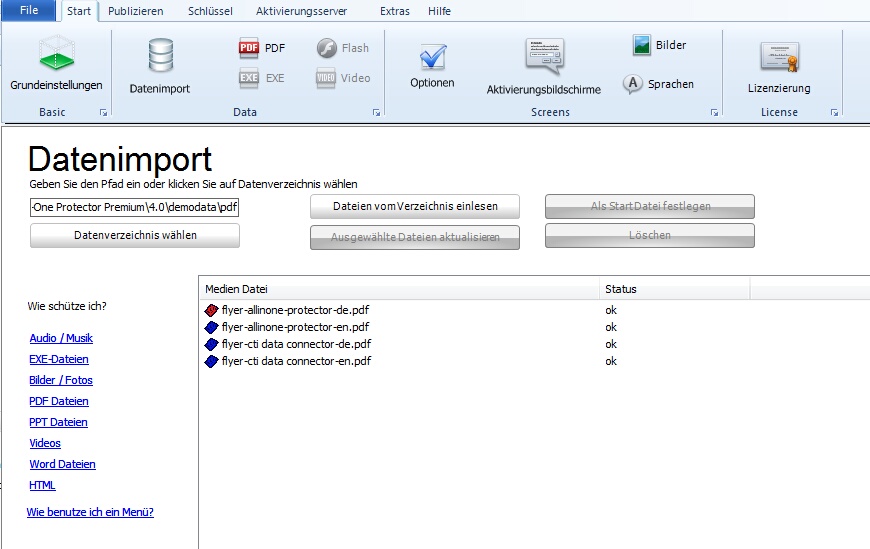This screenshot has height=549, width=870.
Task: Open the File menu
Action: click(29, 11)
